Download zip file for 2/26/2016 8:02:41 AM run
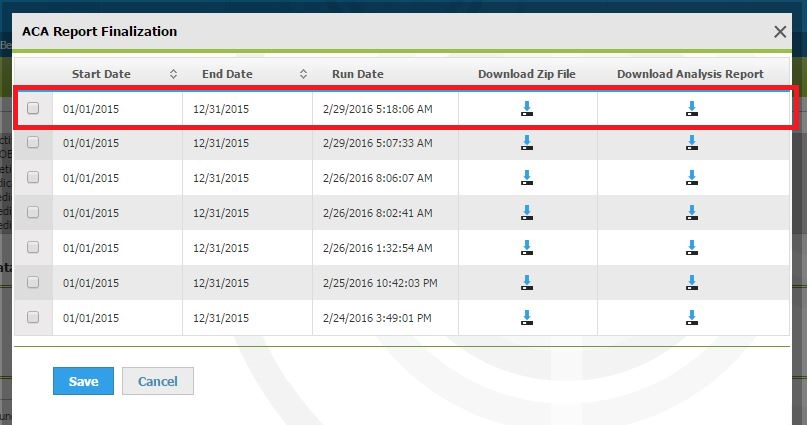Screen dimensions: 807x425 click(527, 213)
